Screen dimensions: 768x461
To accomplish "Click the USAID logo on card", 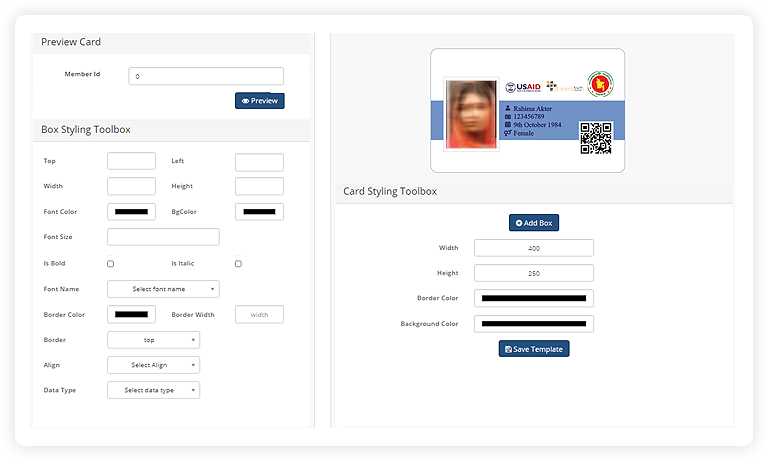I will [523, 87].
